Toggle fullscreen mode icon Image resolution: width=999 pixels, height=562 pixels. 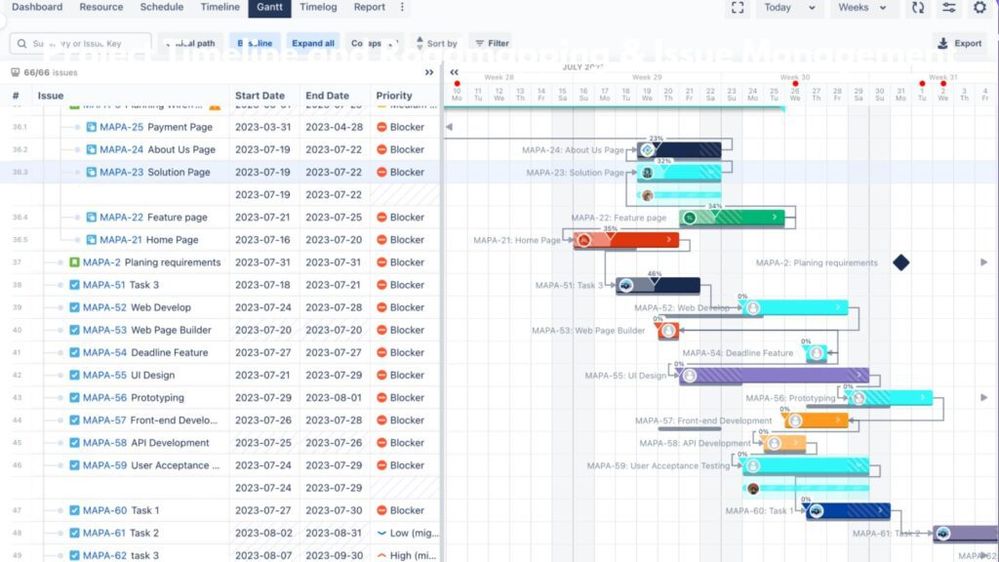click(x=738, y=8)
